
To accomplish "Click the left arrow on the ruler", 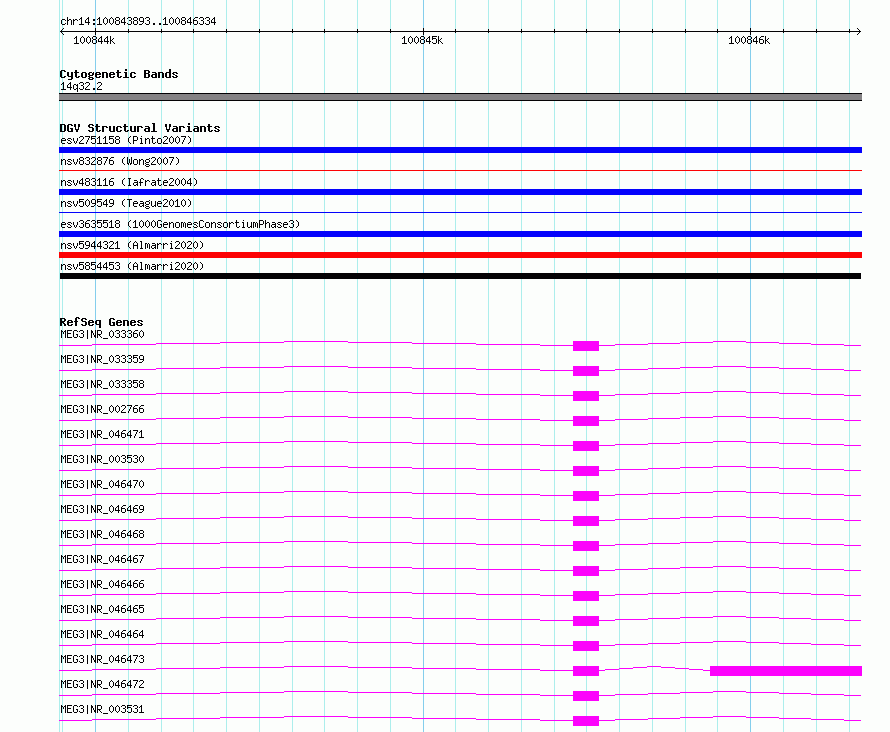I will coord(62,31).
